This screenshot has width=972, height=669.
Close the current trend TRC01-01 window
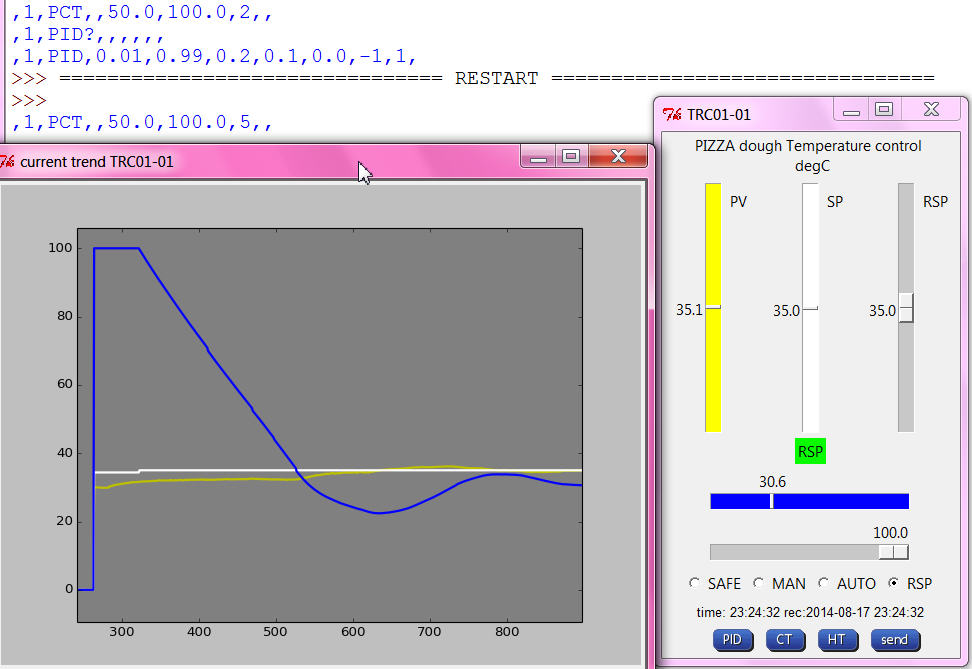(x=617, y=156)
